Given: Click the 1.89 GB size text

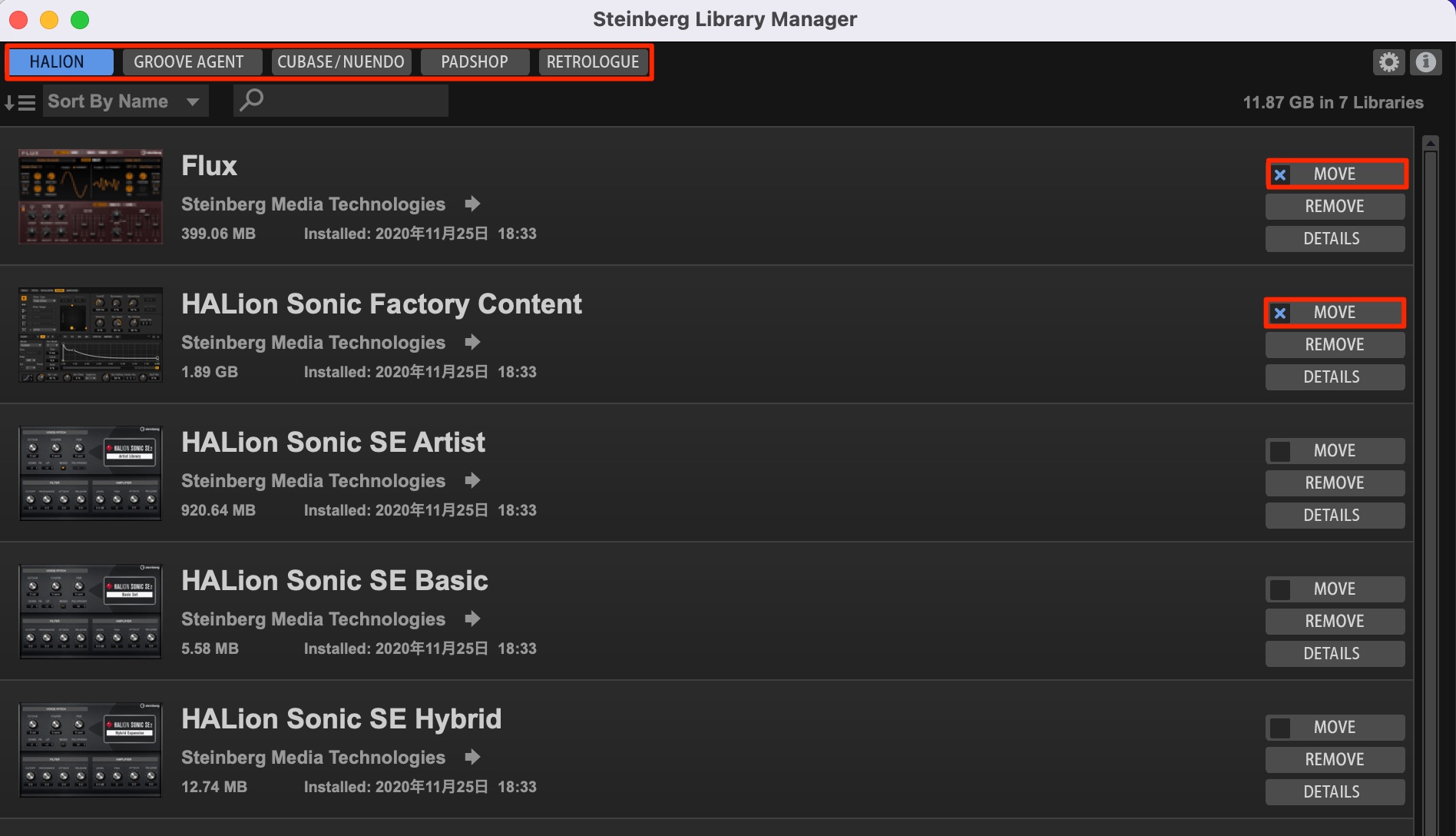Looking at the screenshot, I should point(210,372).
